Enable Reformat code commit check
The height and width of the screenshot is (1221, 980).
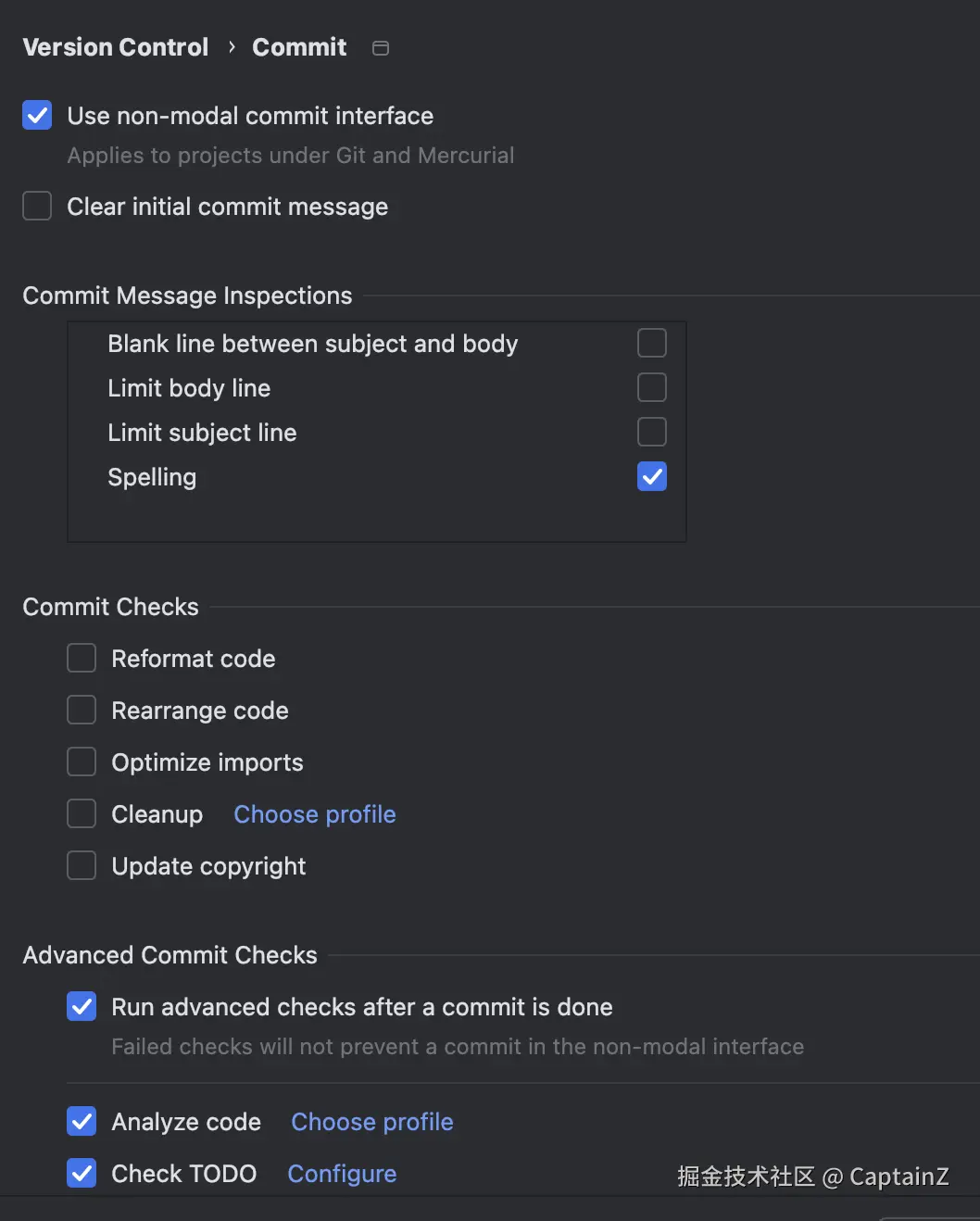click(82, 659)
